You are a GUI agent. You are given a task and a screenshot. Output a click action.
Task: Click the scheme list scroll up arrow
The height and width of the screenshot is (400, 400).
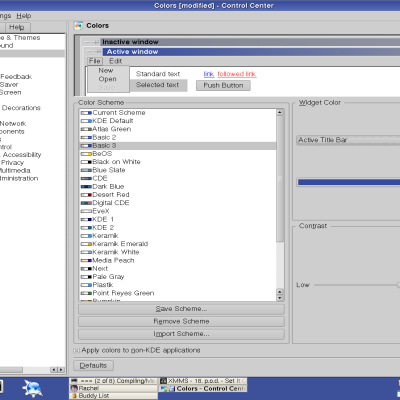pyautogui.click(x=280, y=113)
